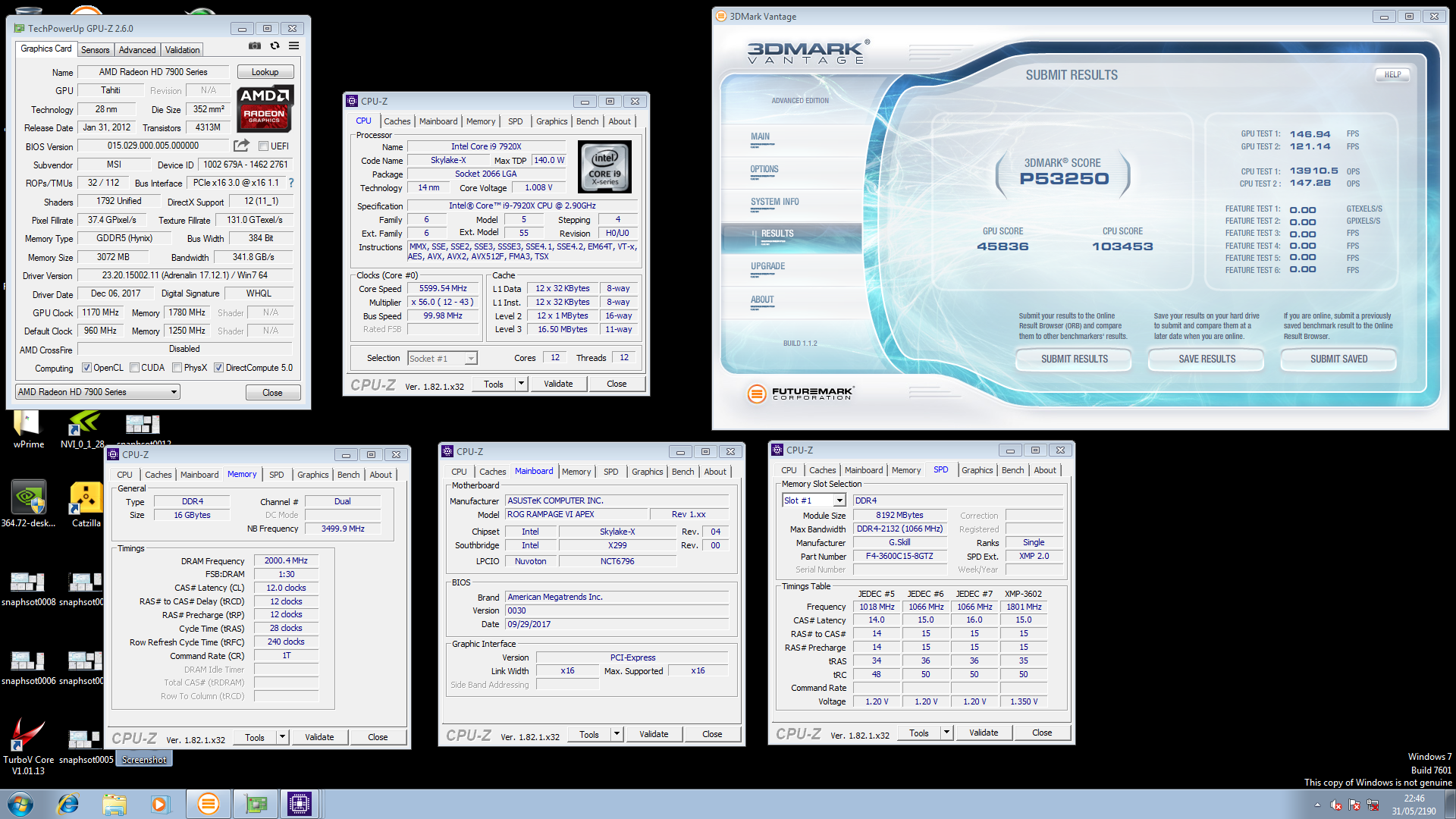Toggle the PhysX checkbox

(177, 368)
